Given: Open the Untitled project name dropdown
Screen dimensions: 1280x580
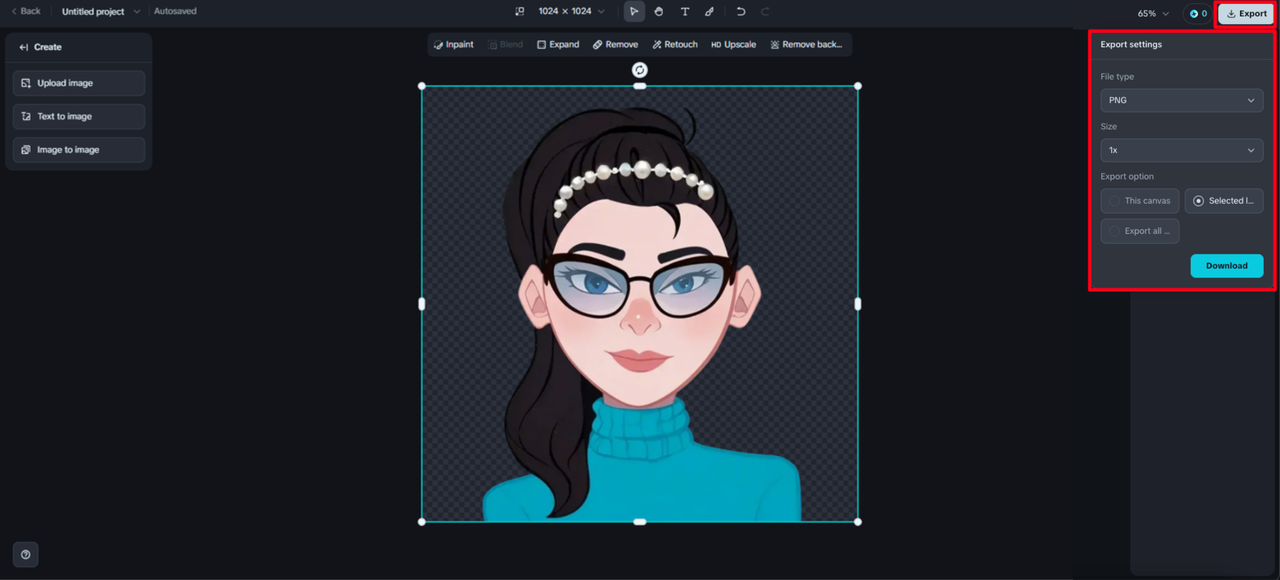Looking at the screenshot, I should coord(101,12).
